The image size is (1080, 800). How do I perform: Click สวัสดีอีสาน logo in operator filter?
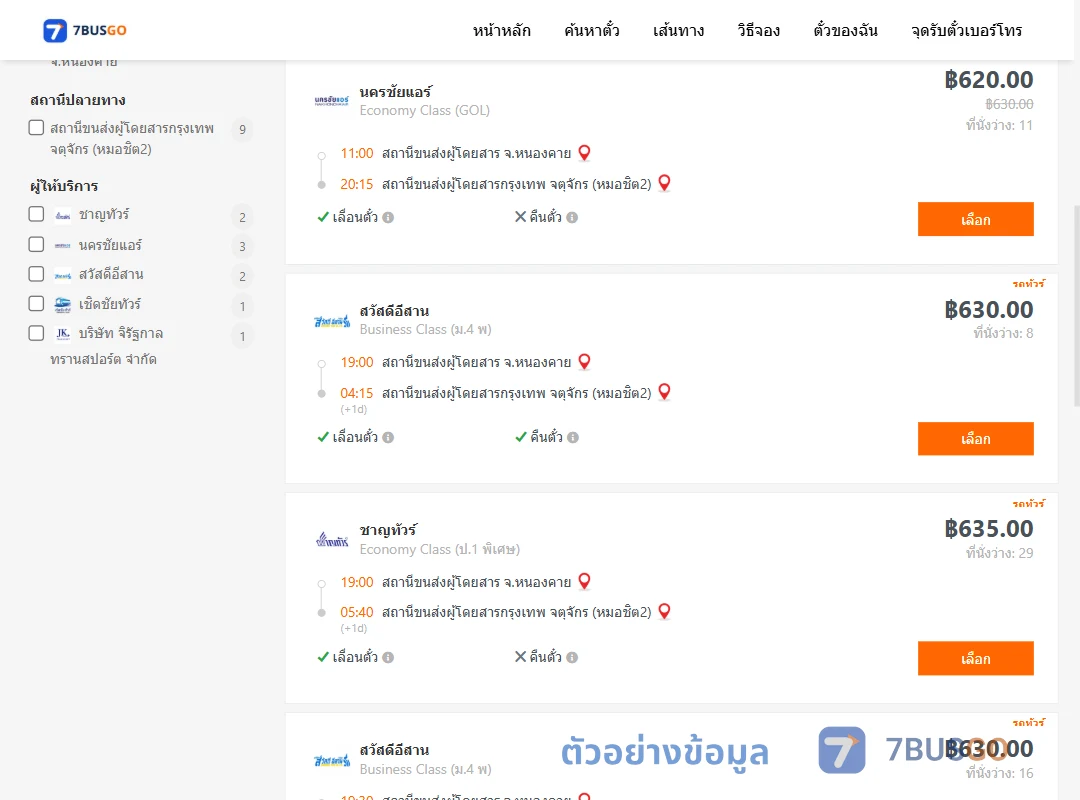[63, 275]
